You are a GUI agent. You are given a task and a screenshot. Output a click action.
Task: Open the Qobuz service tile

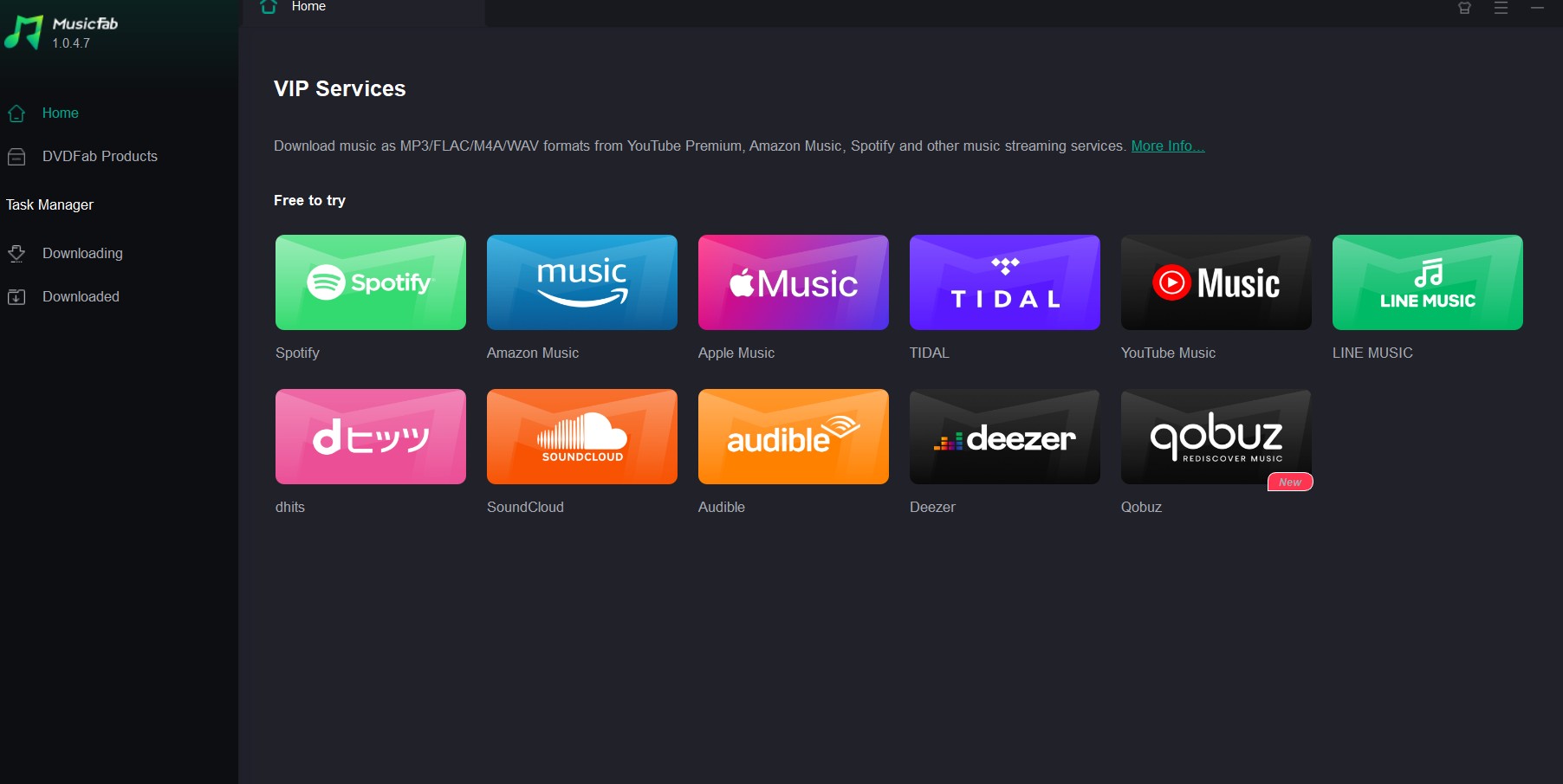coord(1216,437)
